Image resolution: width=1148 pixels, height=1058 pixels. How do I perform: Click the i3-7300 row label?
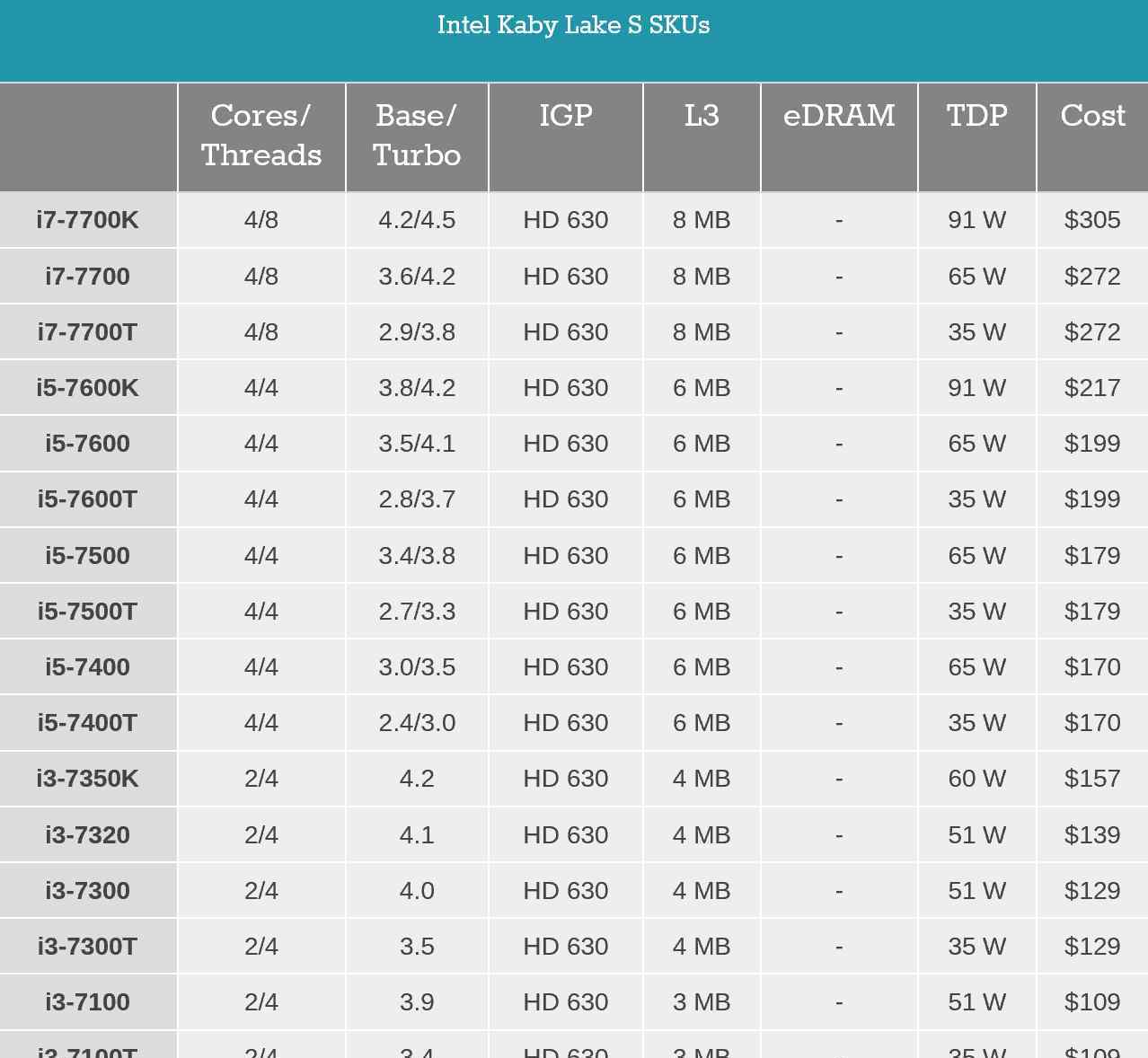[x=87, y=891]
